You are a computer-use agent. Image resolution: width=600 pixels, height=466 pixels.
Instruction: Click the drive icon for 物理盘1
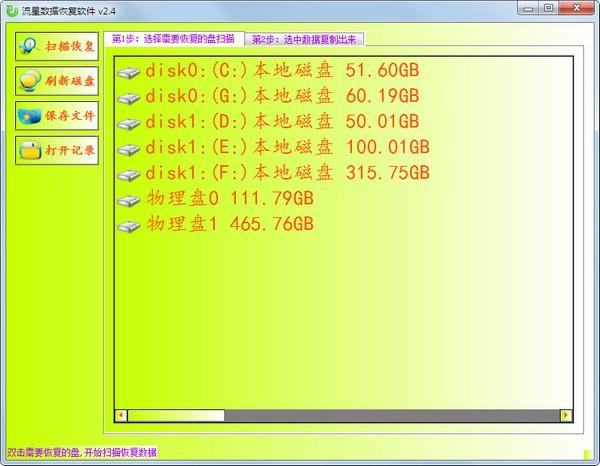click(129, 226)
